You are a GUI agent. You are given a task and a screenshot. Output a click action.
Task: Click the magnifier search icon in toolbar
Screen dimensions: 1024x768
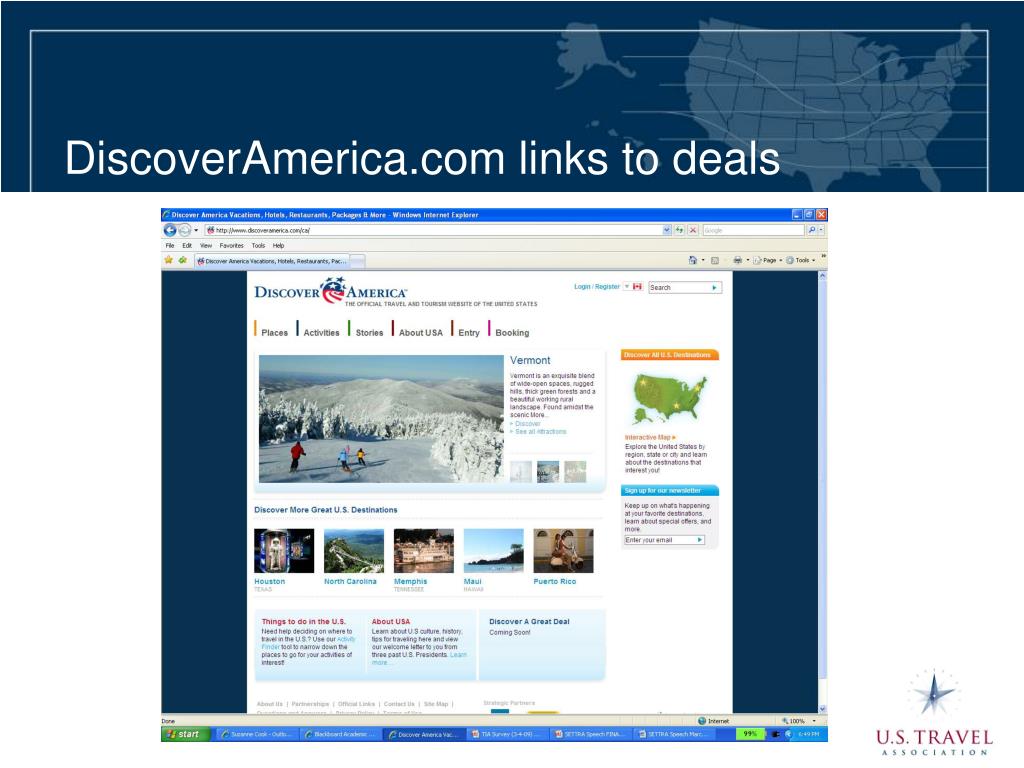812,230
